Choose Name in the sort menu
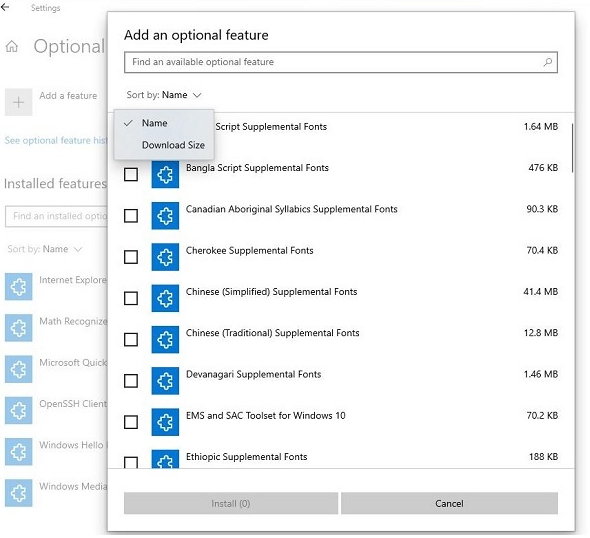Screen dimensions: 590x538 coord(154,123)
